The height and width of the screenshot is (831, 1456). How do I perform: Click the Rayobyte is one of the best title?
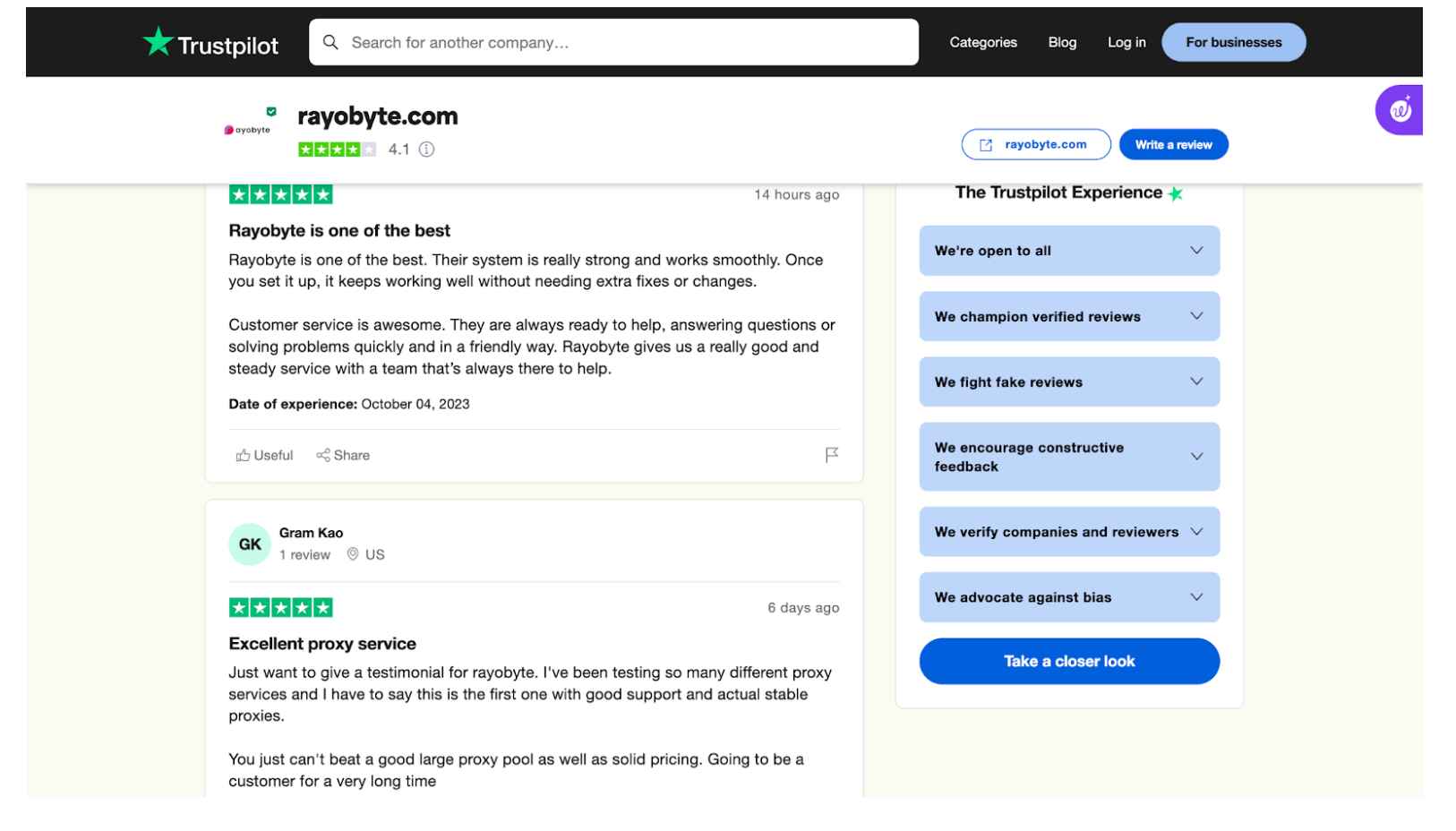pyautogui.click(x=339, y=230)
